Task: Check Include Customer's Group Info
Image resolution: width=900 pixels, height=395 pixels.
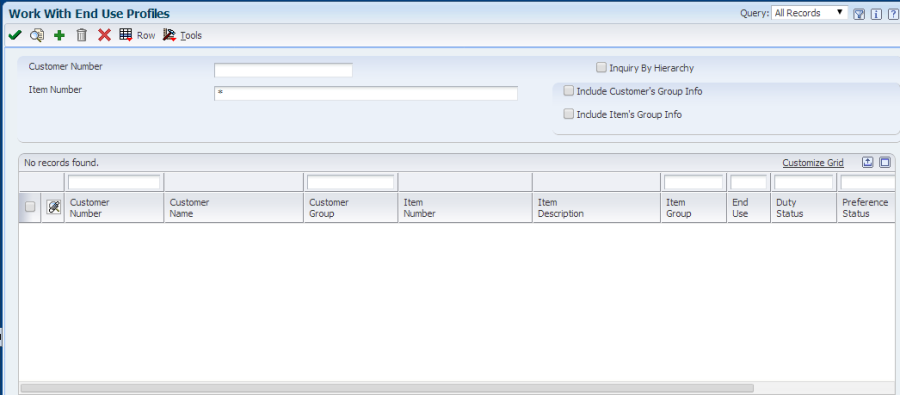Action: point(568,91)
